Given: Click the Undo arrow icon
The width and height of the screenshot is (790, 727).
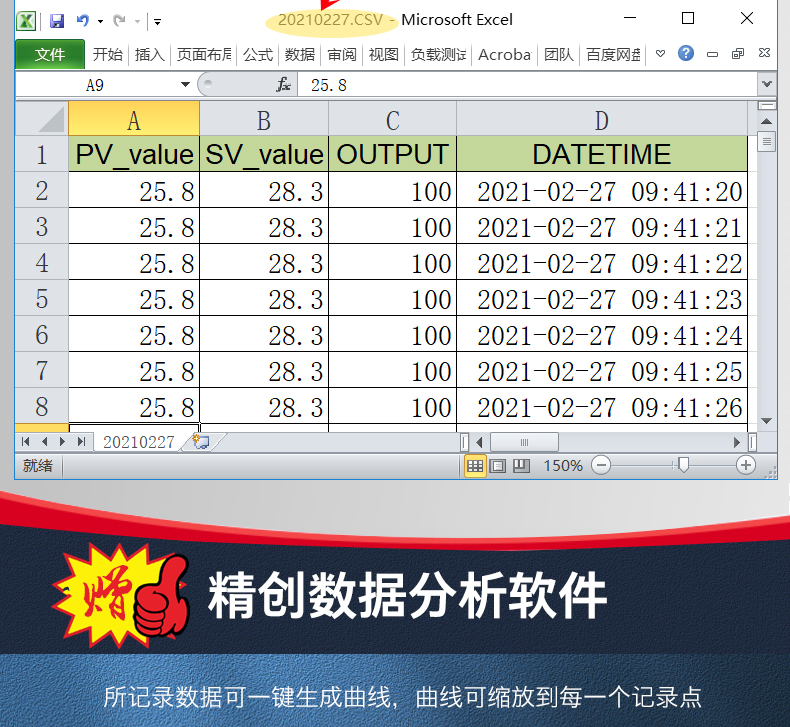Looking at the screenshot, I should (83, 20).
